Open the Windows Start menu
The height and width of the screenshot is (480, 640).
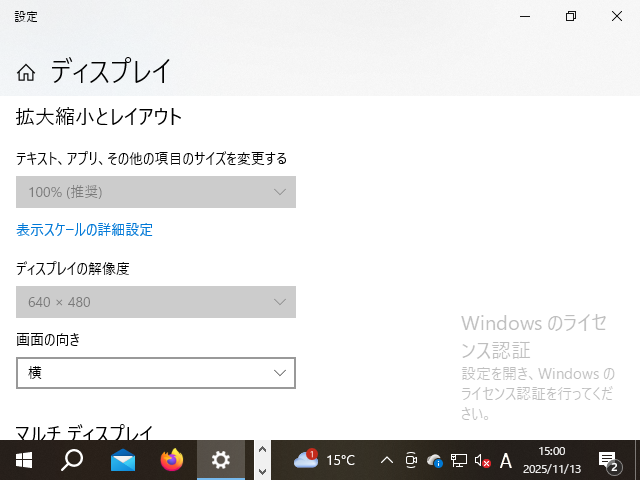(x=24, y=460)
